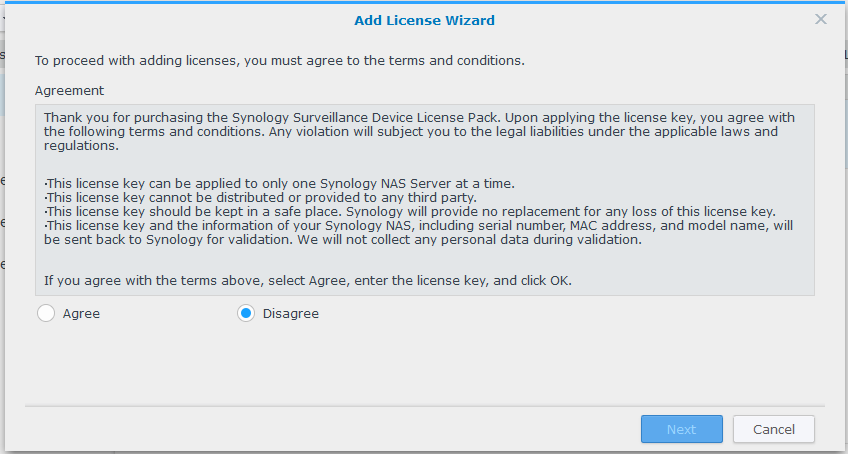Click the "Thank you for purchasing" paragraph
The image size is (848, 454).
tap(300, 117)
